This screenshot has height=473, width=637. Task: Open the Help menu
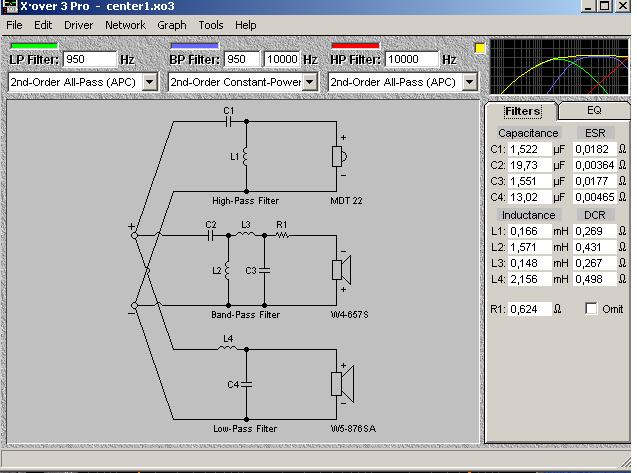click(x=245, y=25)
